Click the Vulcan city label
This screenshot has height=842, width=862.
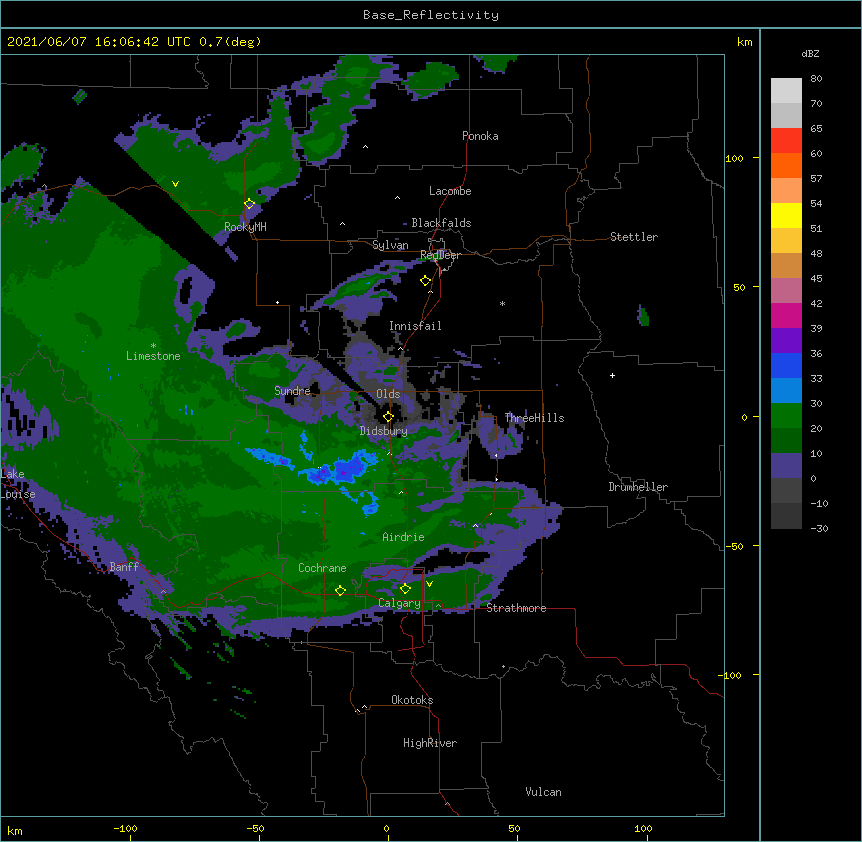(x=543, y=792)
